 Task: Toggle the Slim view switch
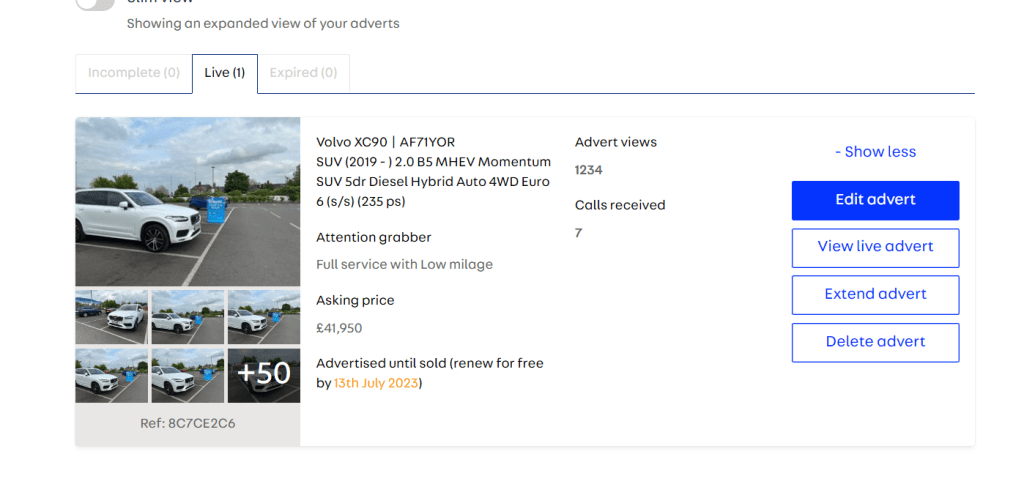click(x=95, y=4)
